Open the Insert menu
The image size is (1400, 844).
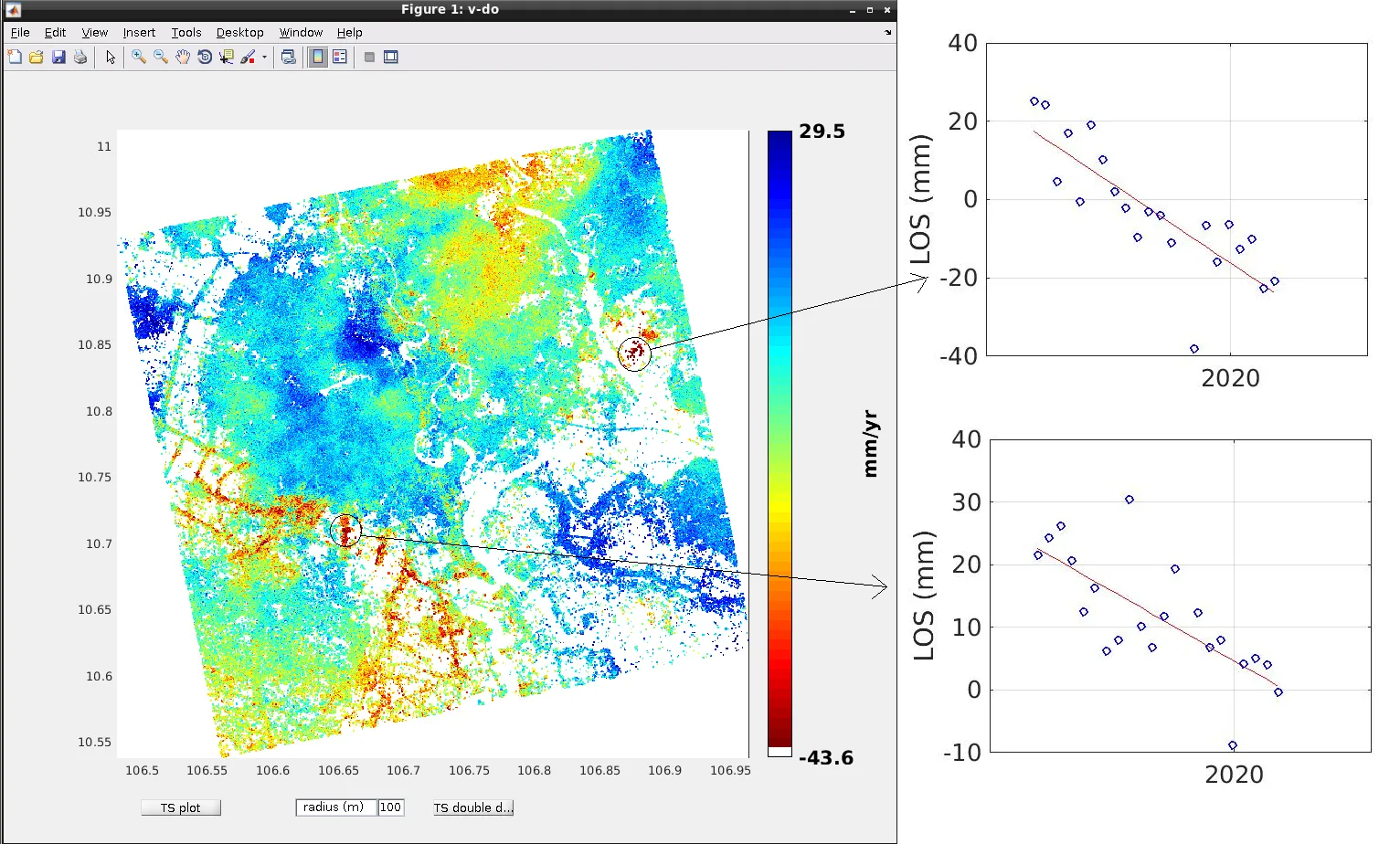coord(139,32)
